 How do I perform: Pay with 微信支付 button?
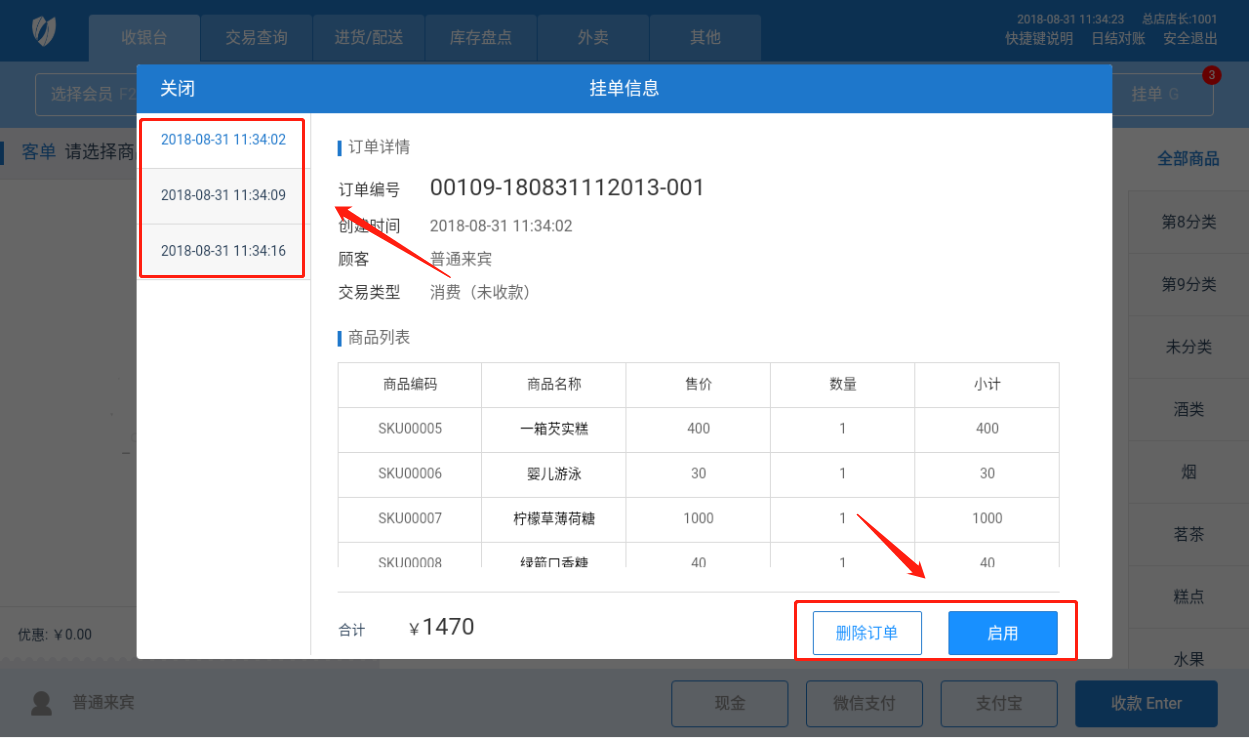[x=865, y=703]
